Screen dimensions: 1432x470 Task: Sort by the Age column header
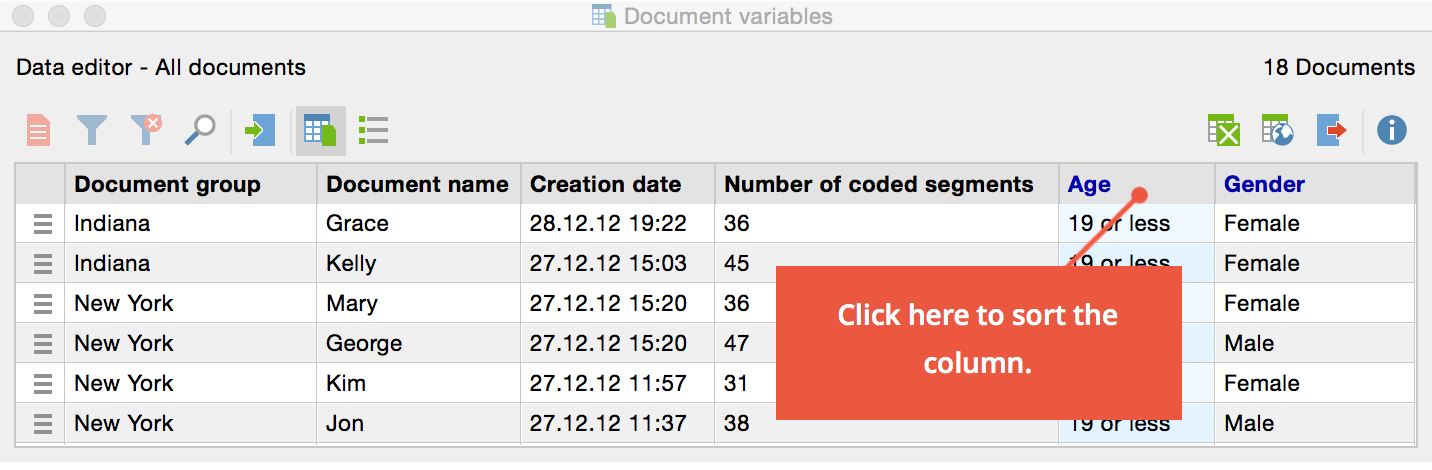[1089, 184]
